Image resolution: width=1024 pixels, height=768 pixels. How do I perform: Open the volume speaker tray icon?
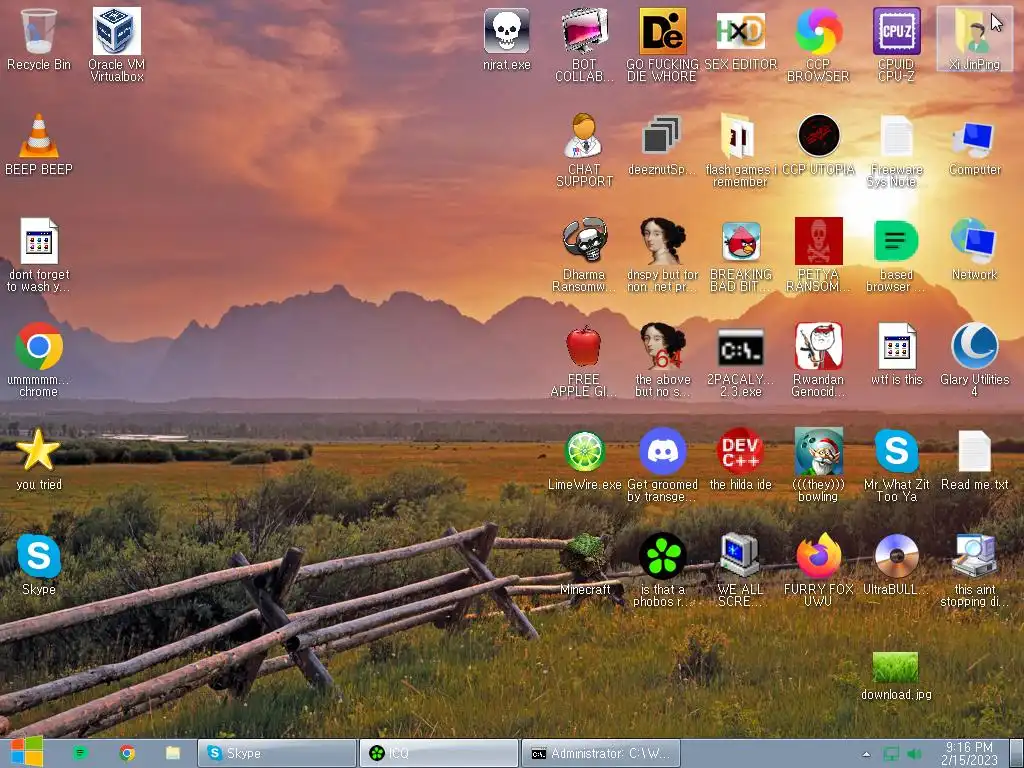(x=914, y=754)
